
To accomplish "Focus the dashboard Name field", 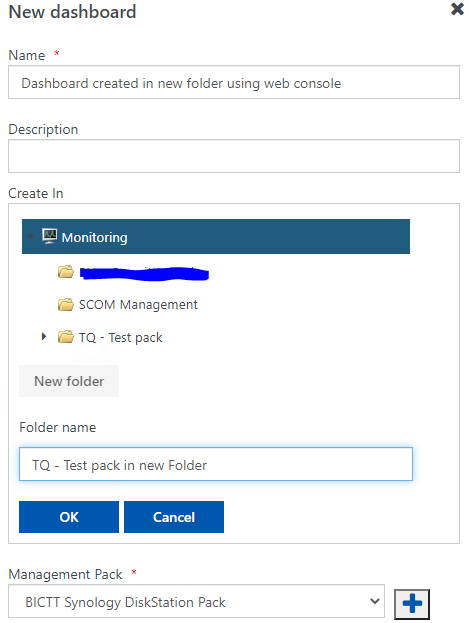I will [234, 82].
